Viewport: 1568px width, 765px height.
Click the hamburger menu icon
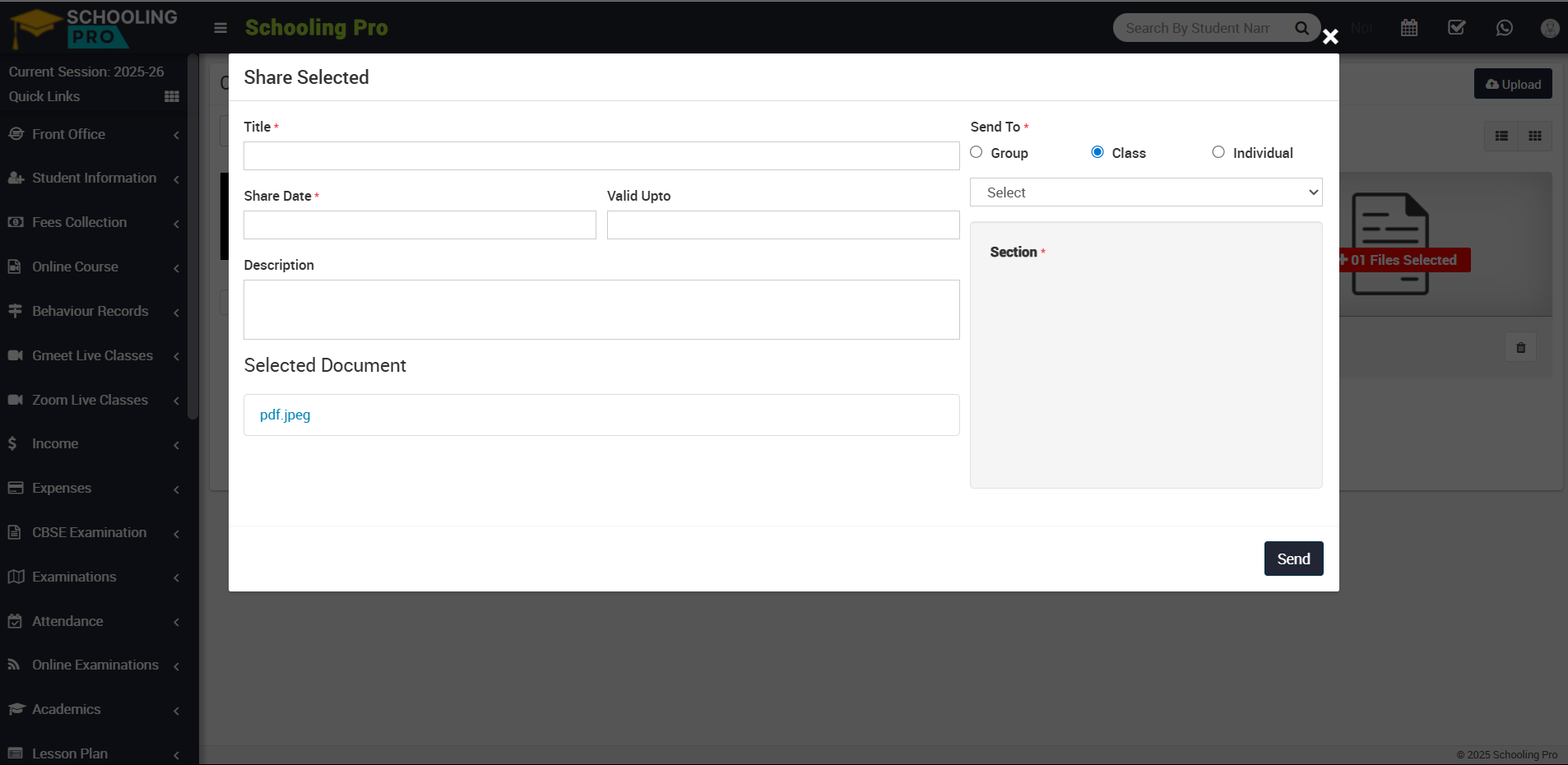point(220,28)
